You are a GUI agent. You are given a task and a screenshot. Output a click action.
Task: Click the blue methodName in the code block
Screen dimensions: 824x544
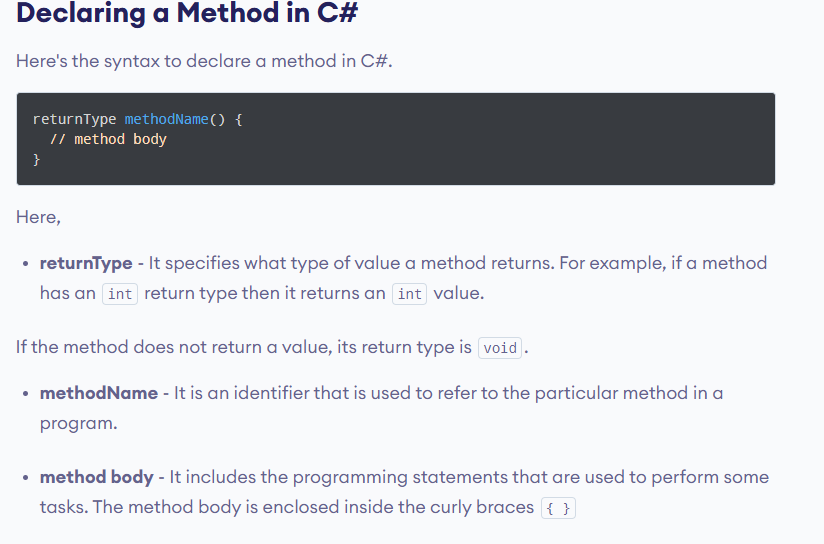(167, 119)
